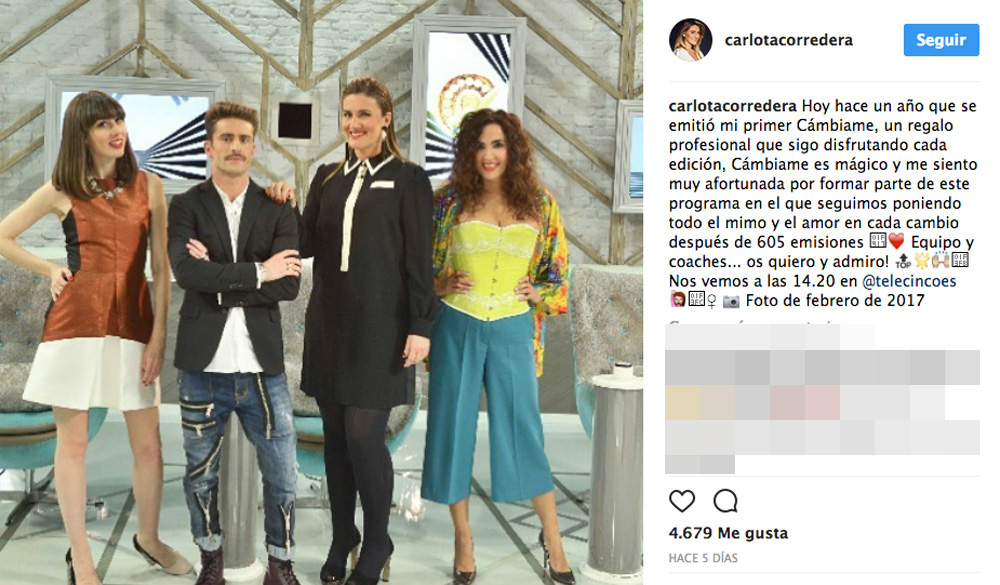The width and height of the screenshot is (1000, 585).
Task: Click the raised hands emoji in caption
Action: pos(941,261)
